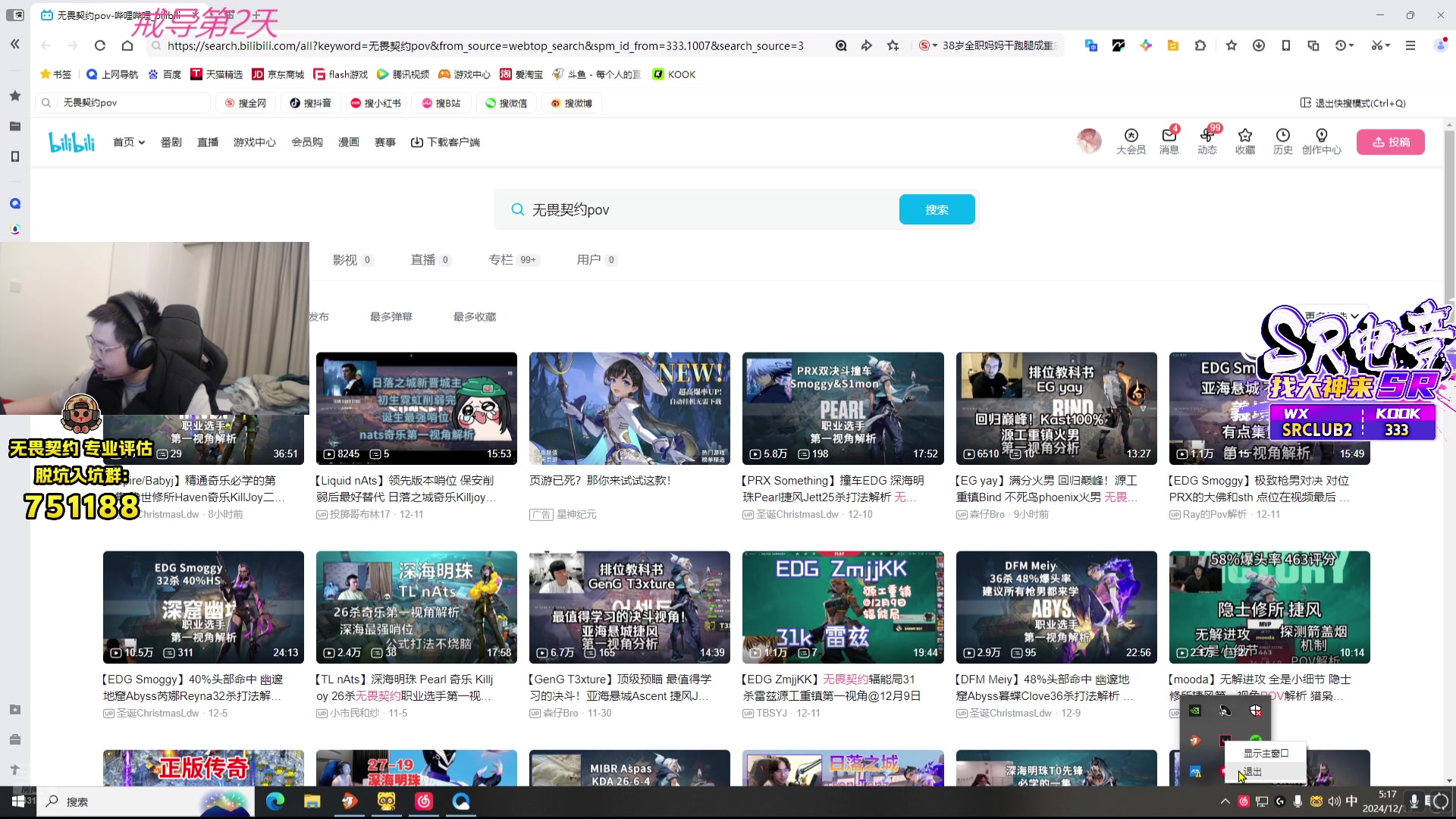Click the blue 搜索 button

(937, 209)
